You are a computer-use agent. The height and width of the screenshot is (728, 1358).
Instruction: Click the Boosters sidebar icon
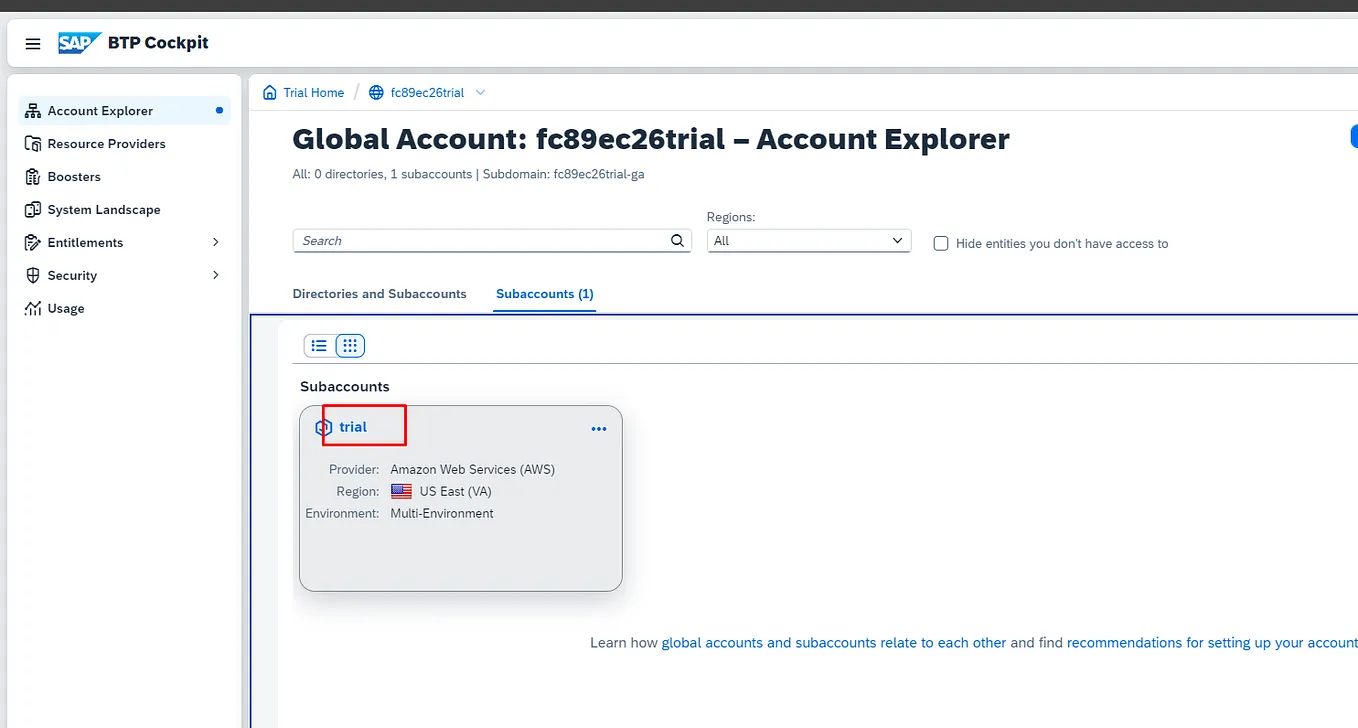pyautogui.click(x=33, y=177)
